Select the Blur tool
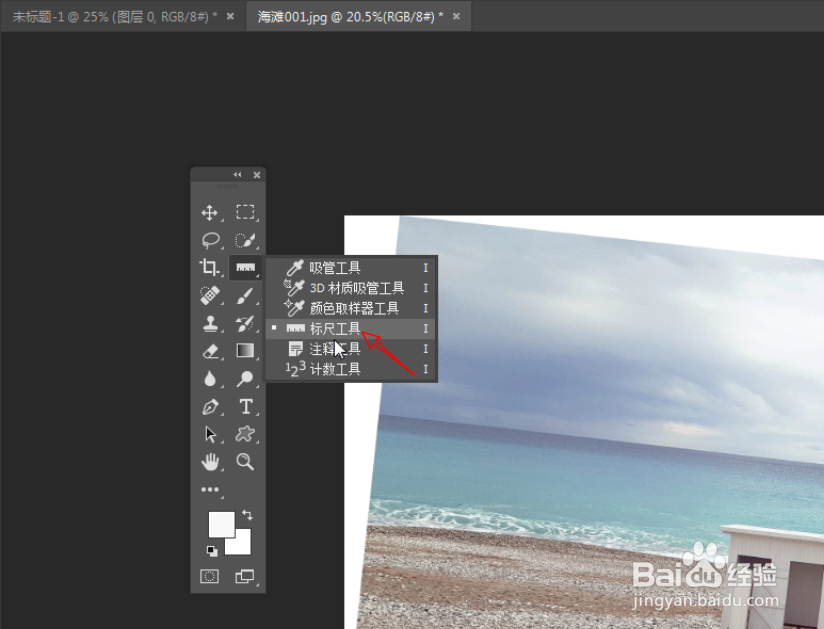The height and width of the screenshot is (629, 824). 210,378
